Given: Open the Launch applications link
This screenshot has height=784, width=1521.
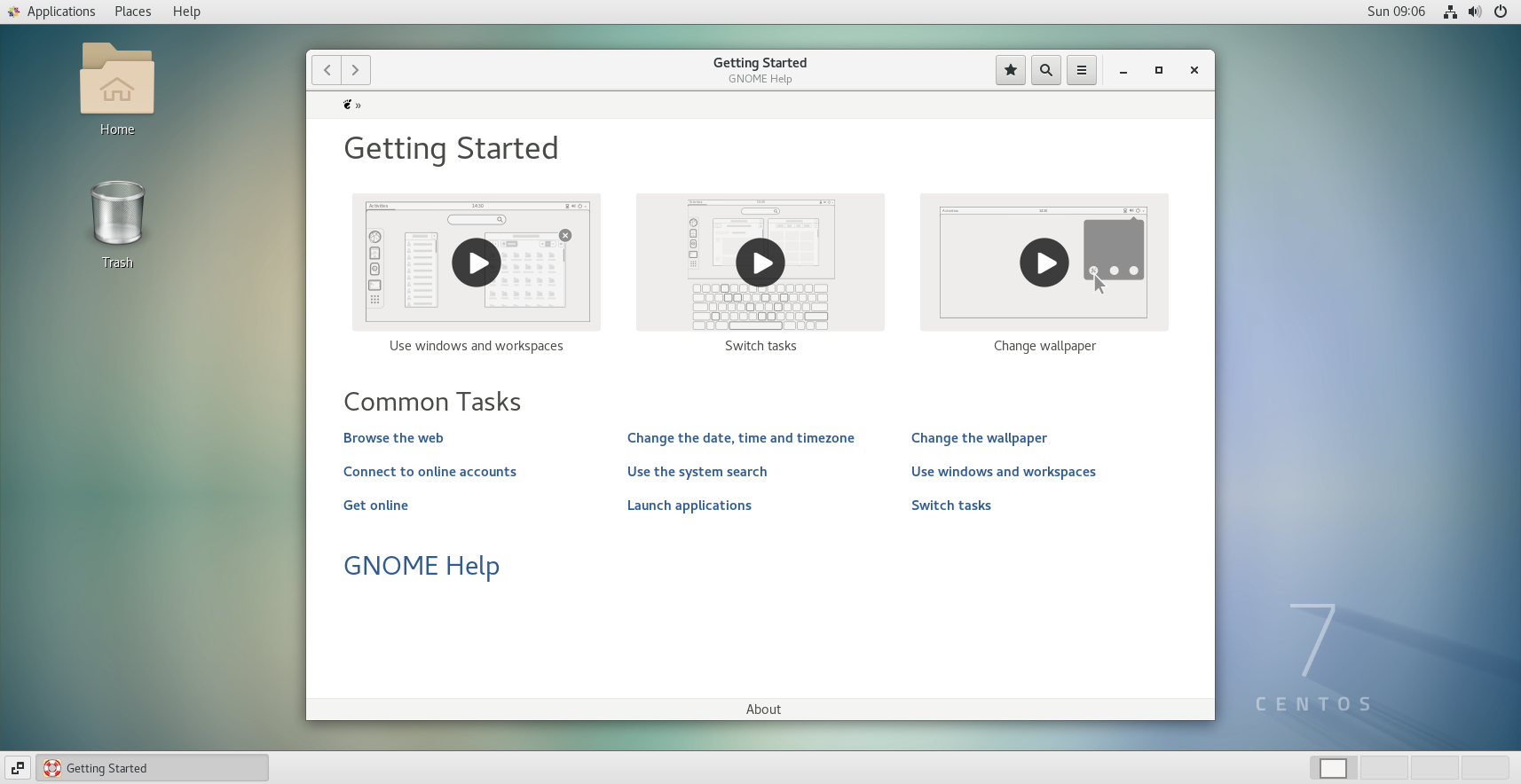Looking at the screenshot, I should coord(690,506).
